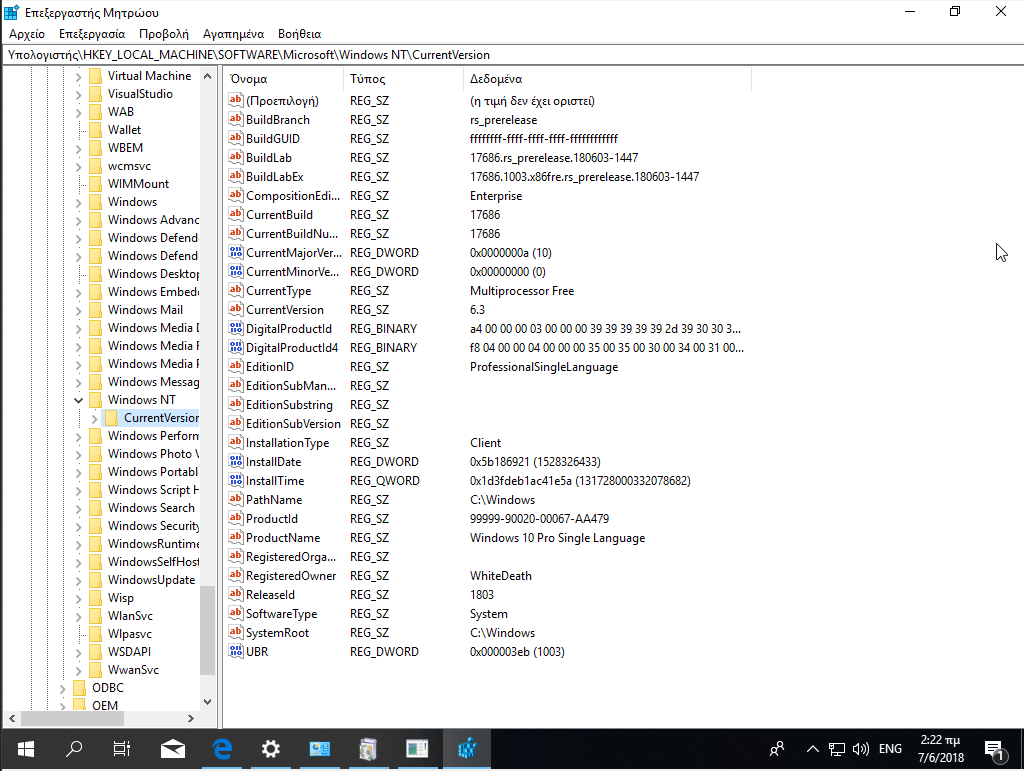The image size is (1024, 771).
Task: Launch Microsoft Edge from taskbar
Action: point(222,749)
